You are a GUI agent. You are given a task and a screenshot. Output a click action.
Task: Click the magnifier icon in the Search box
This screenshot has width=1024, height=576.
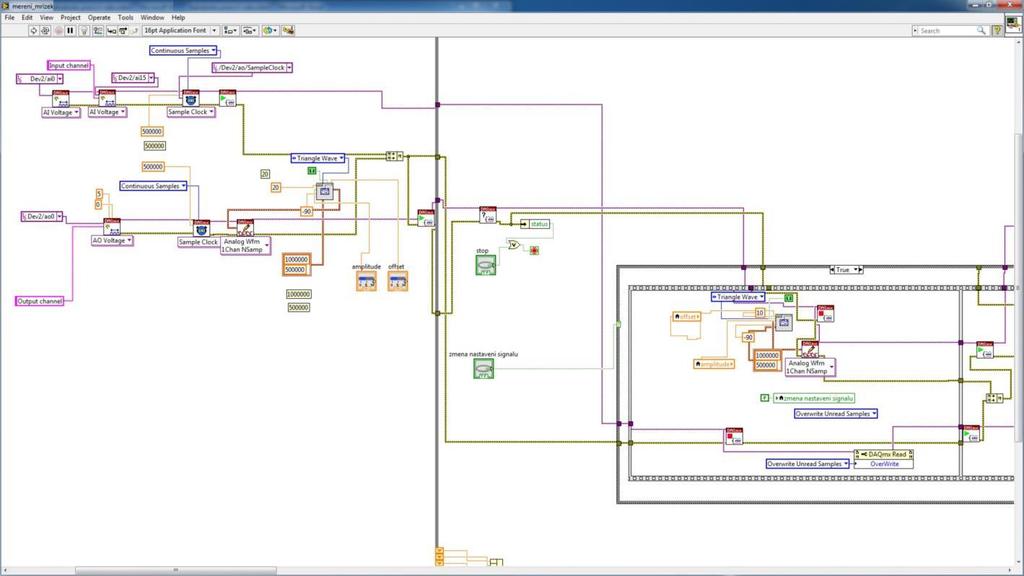coord(981,31)
